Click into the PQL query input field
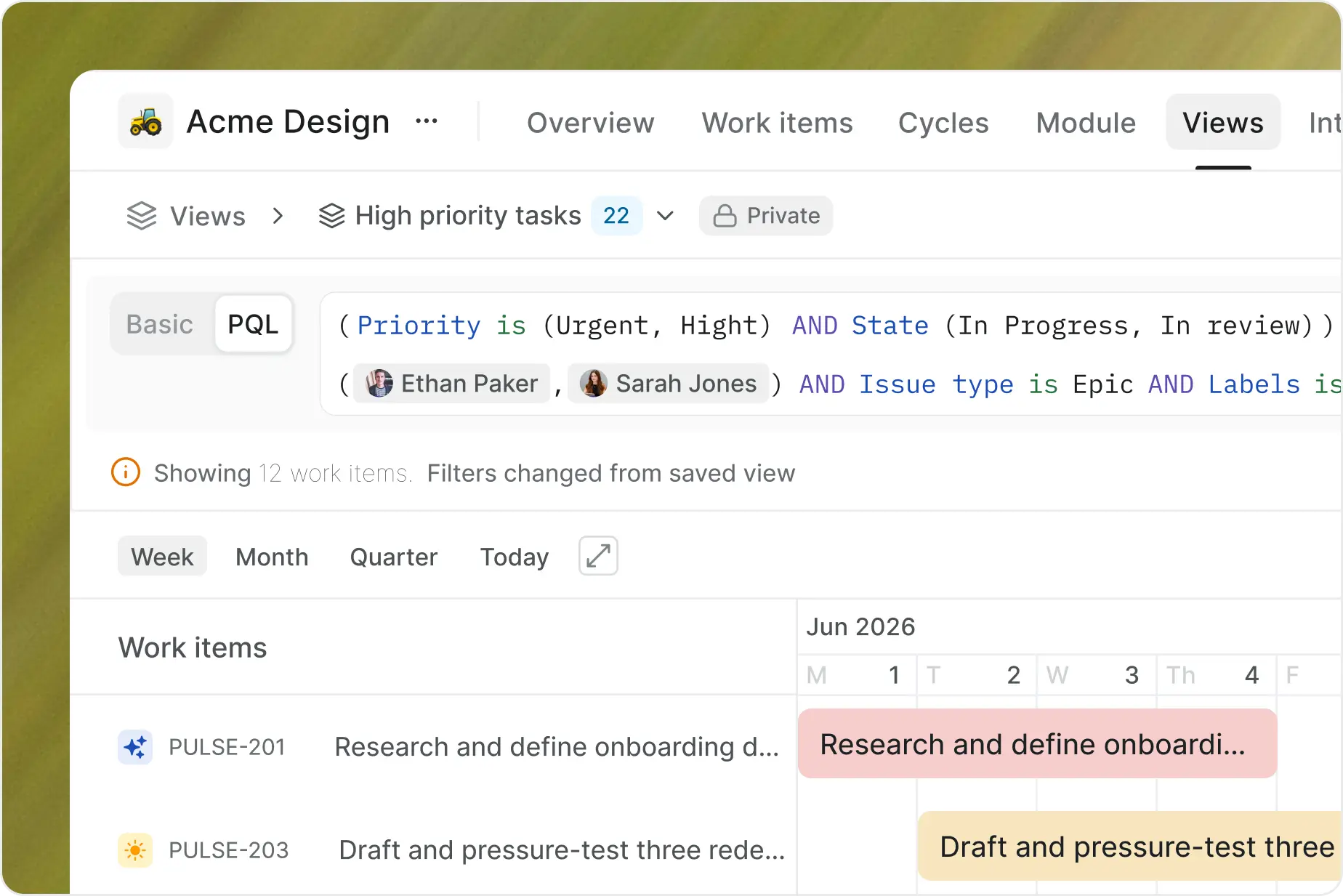 point(831,354)
